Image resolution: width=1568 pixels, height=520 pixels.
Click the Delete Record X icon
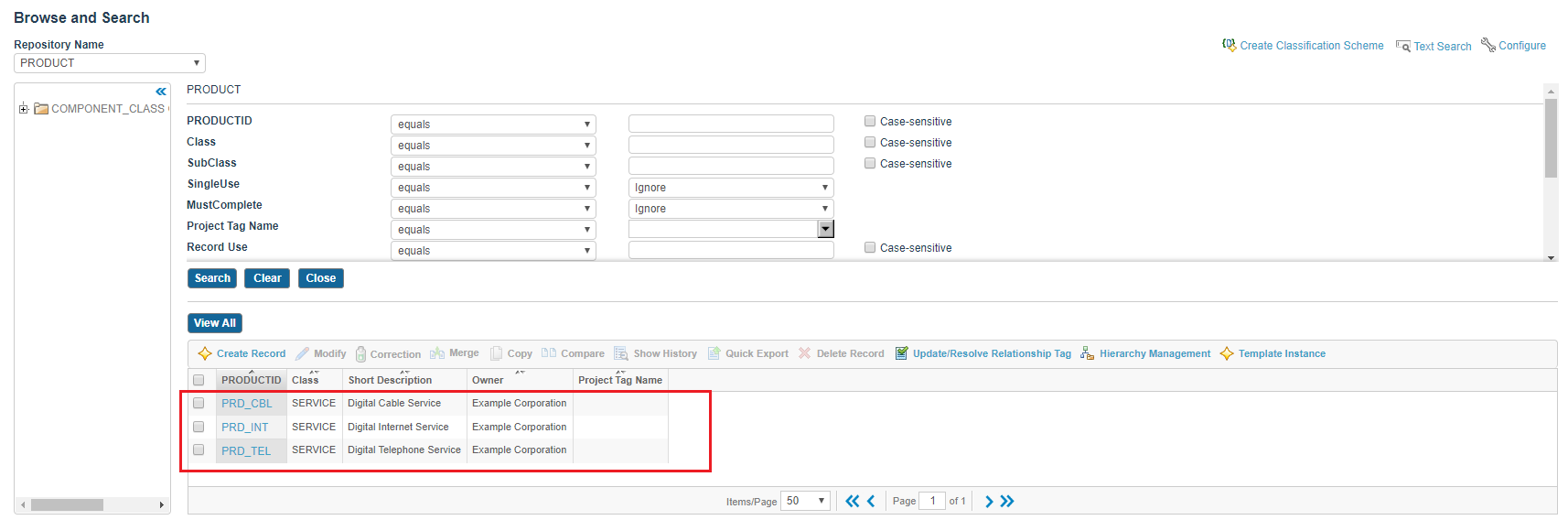[x=805, y=353]
